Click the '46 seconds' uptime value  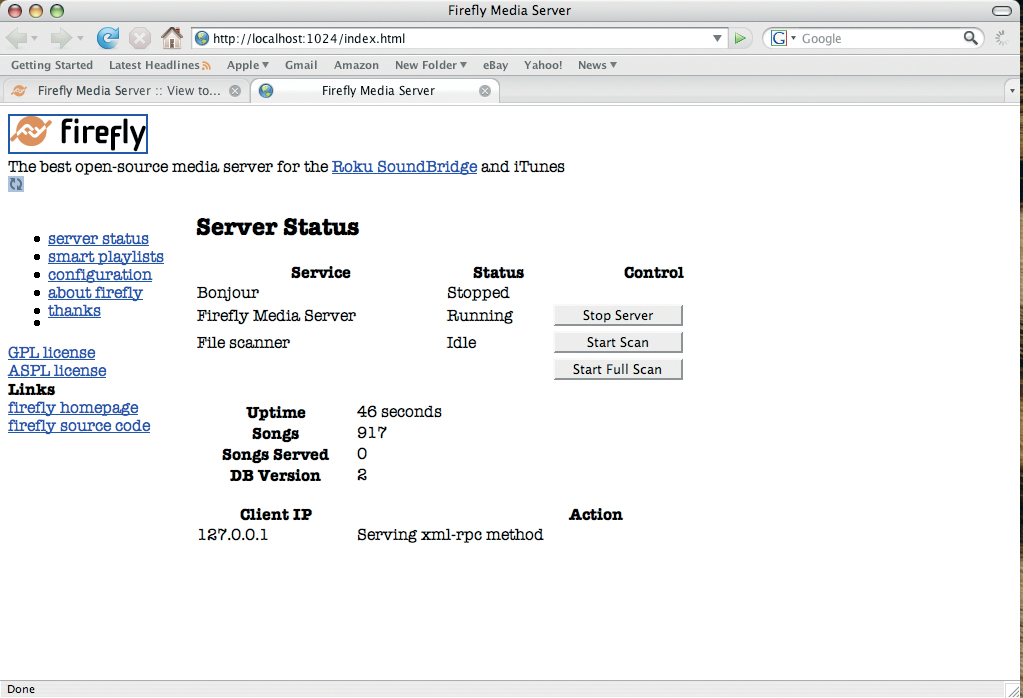click(x=399, y=412)
